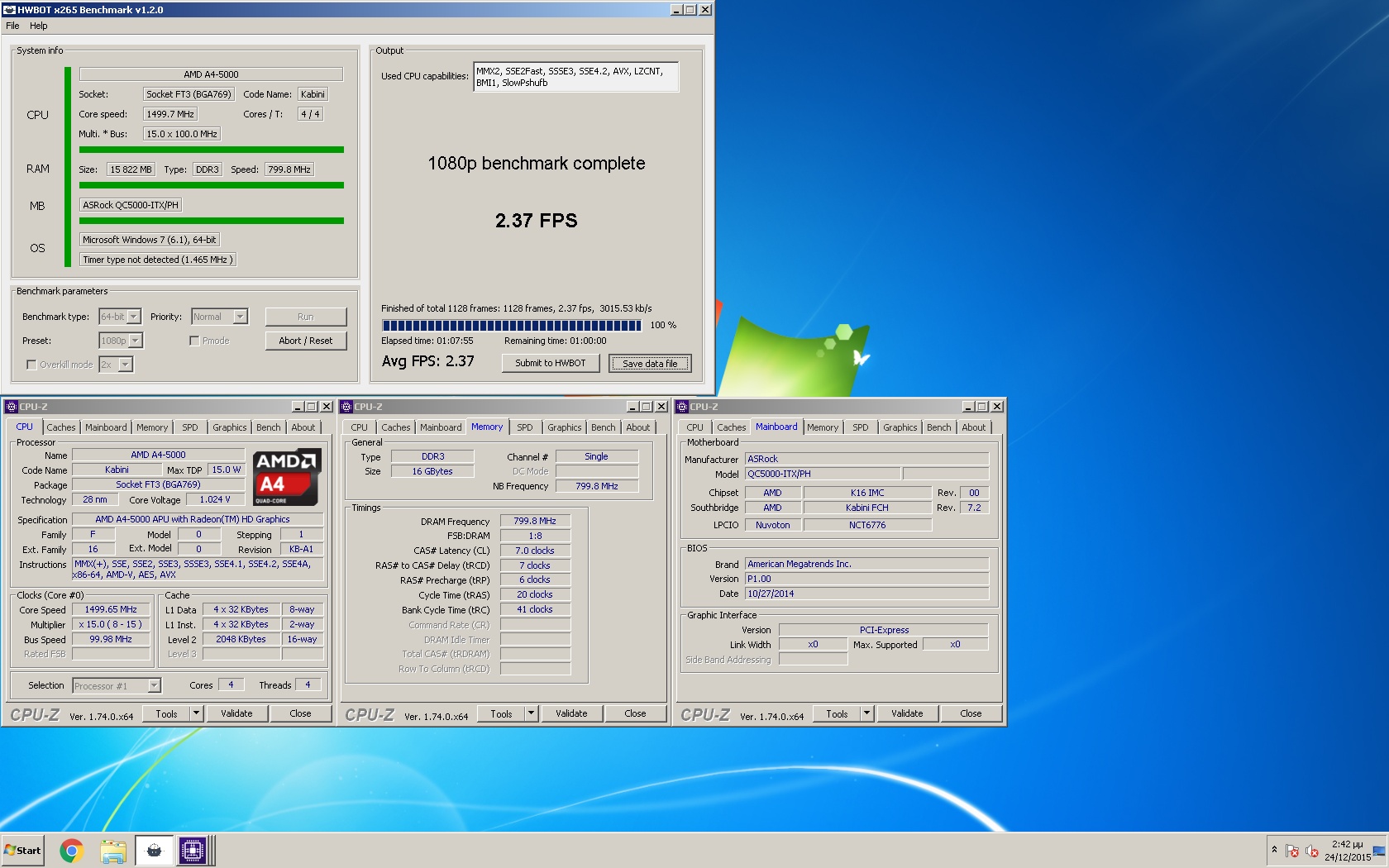Open the File menu in HWBOT x265
This screenshot has width=1389, height=868.
[12, 26]
